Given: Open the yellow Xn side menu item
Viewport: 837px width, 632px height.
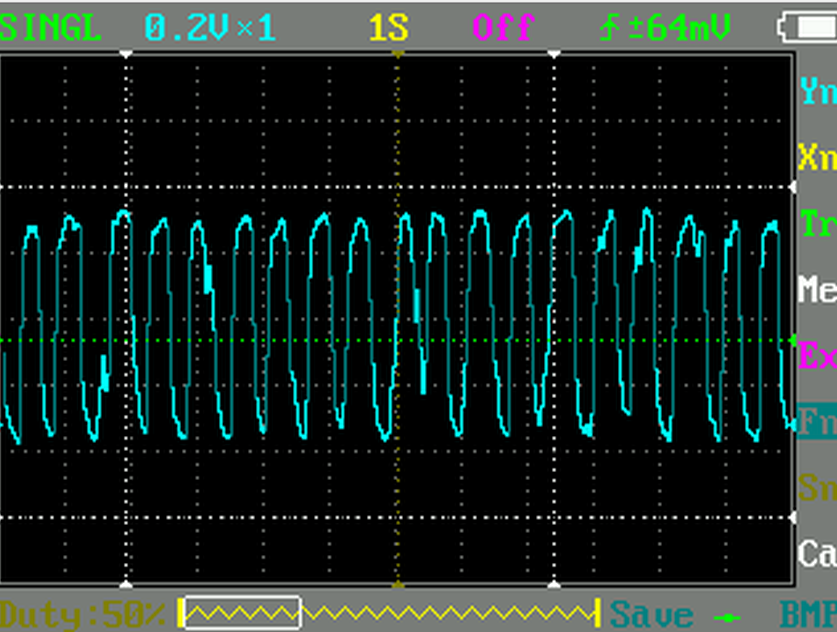Looking at the screenshot, I should [818, 157].
